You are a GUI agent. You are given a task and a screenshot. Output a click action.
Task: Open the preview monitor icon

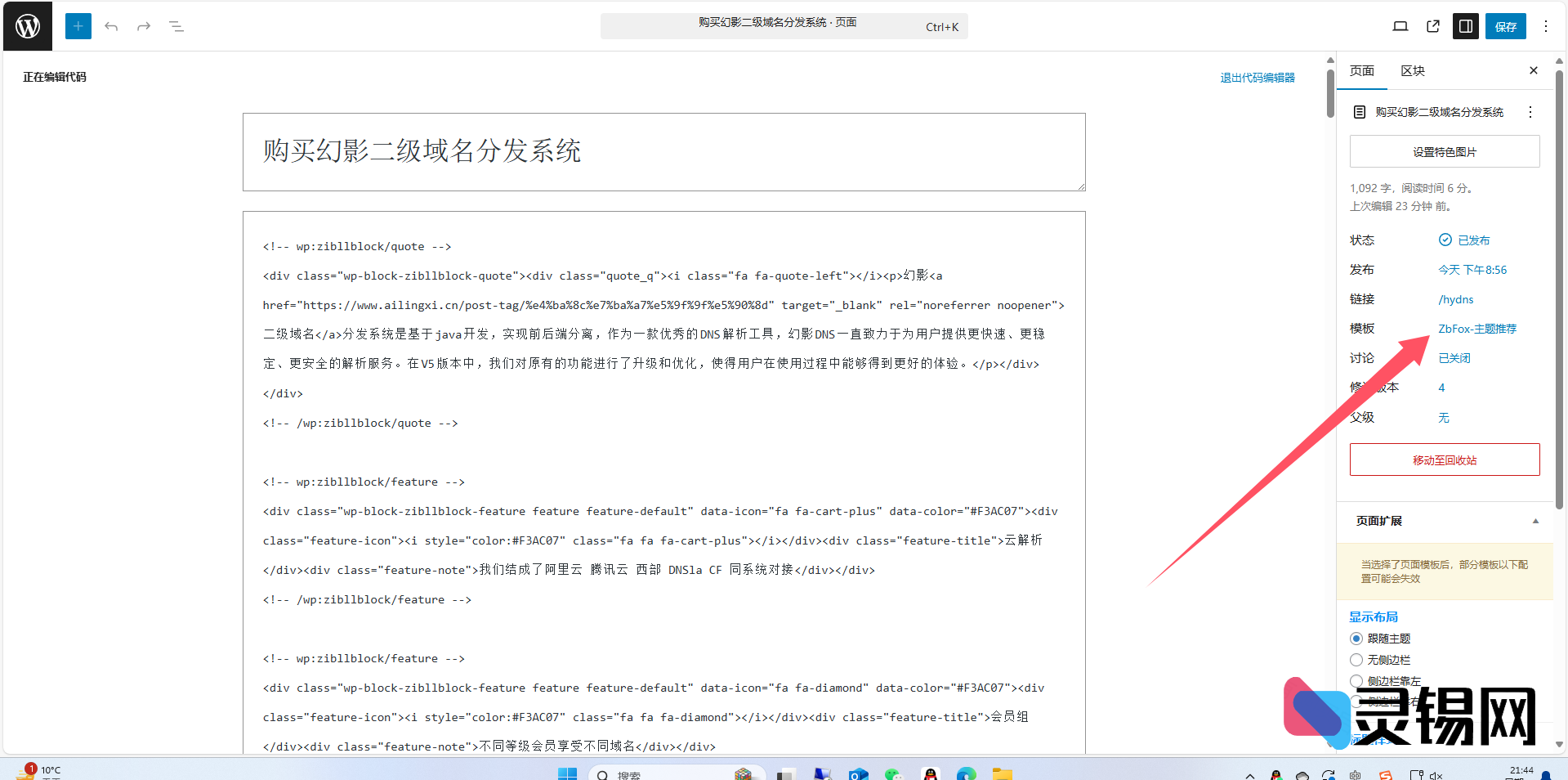click(1400, 26)
